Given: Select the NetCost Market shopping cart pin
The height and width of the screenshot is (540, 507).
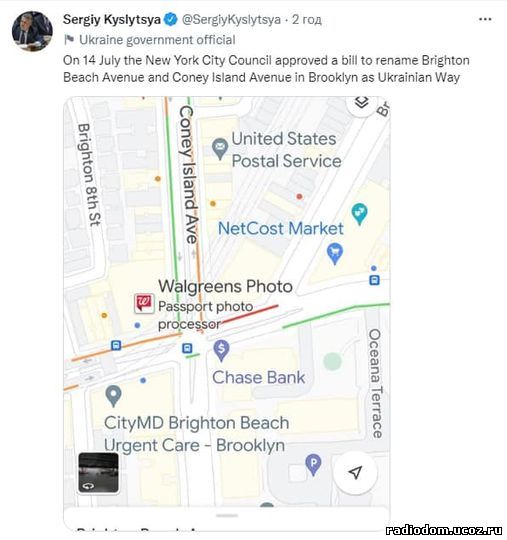Looking at the screenshot, I should pyautogui.click(x=334, y=253).
